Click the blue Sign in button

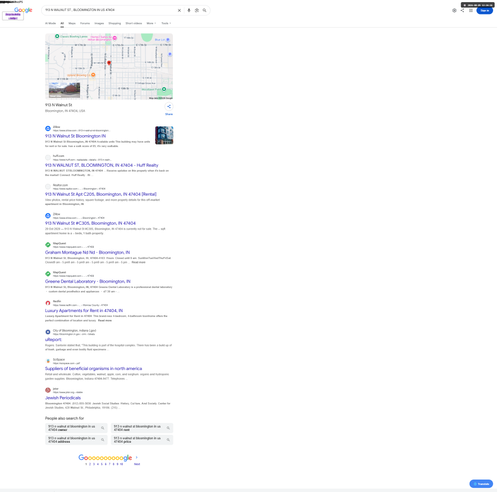[x=485, y=10]
